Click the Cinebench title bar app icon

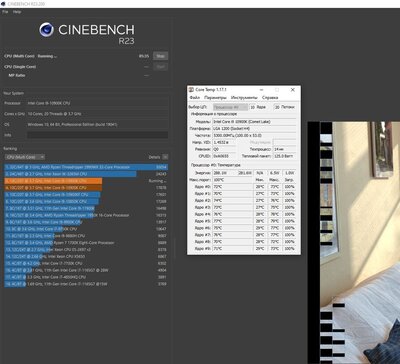(3, 4)
